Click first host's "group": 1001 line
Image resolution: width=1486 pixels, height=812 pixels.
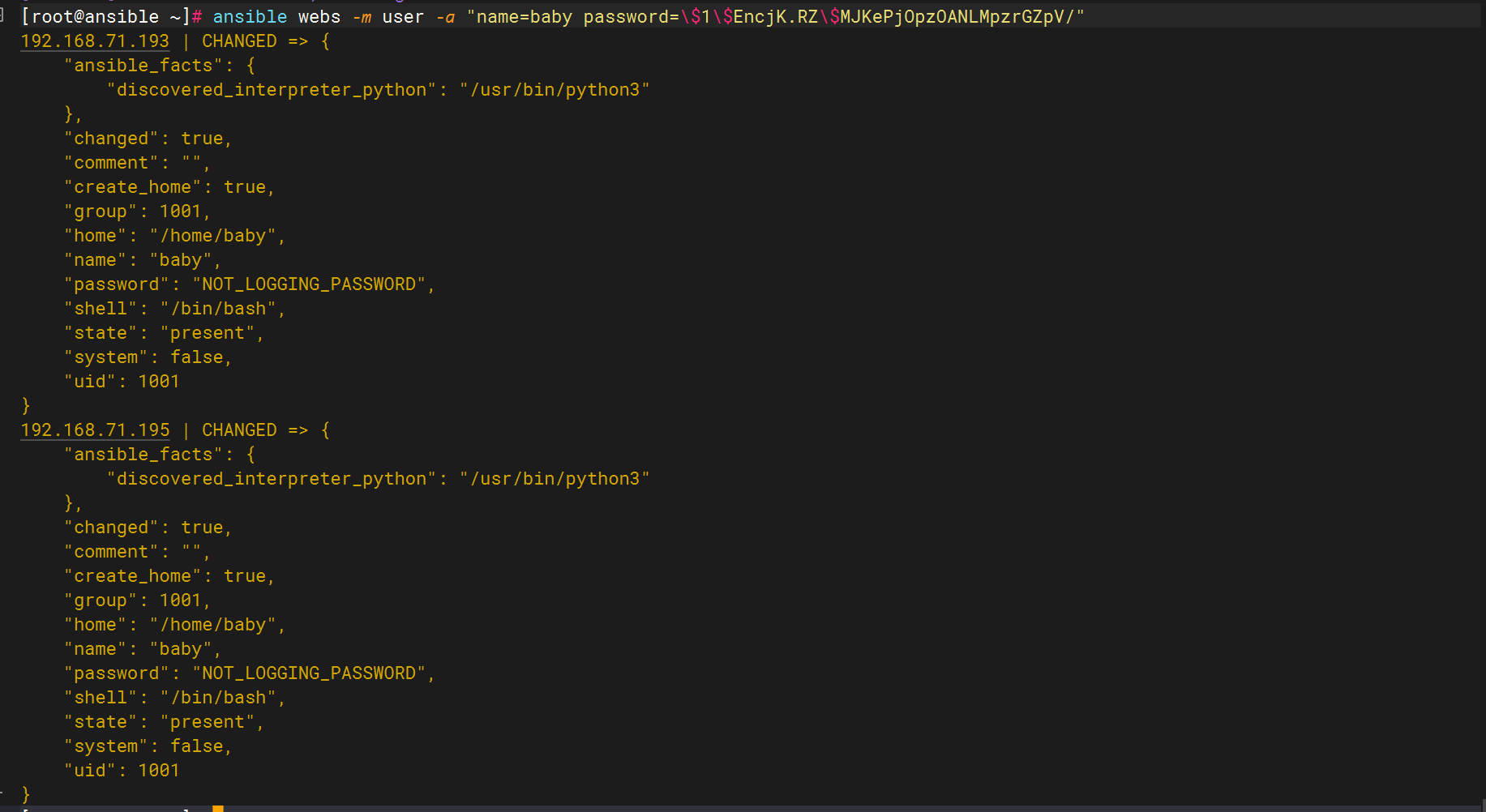pyautogui.click(x=137, y=212)
